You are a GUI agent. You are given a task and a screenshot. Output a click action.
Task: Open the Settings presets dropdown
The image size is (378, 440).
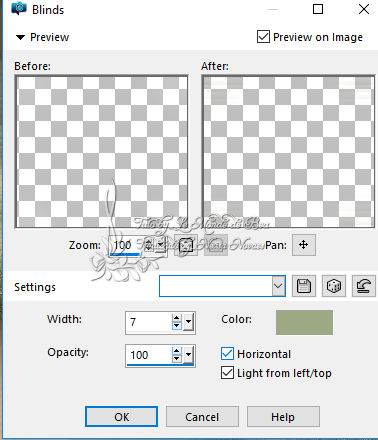pos(278,286)
